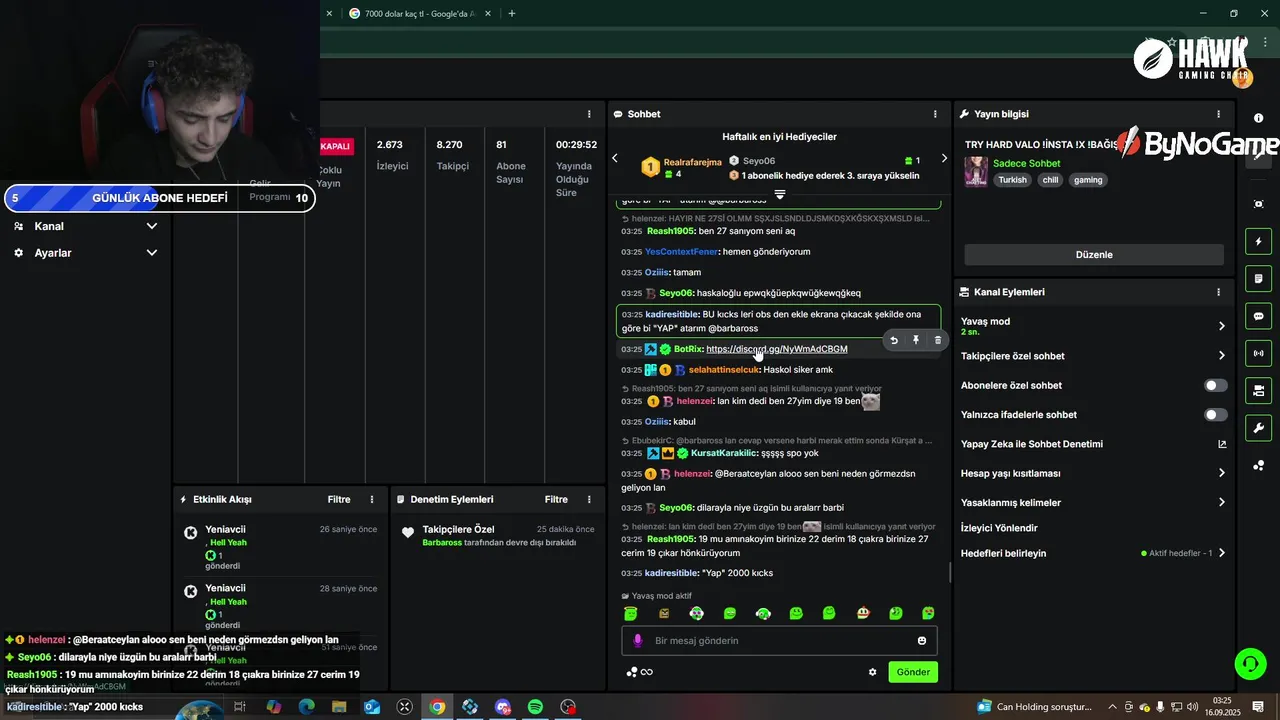Click the Sadece Sohbet category thumbnail
Screen dimensions: 1280x720
click(976, 171)
